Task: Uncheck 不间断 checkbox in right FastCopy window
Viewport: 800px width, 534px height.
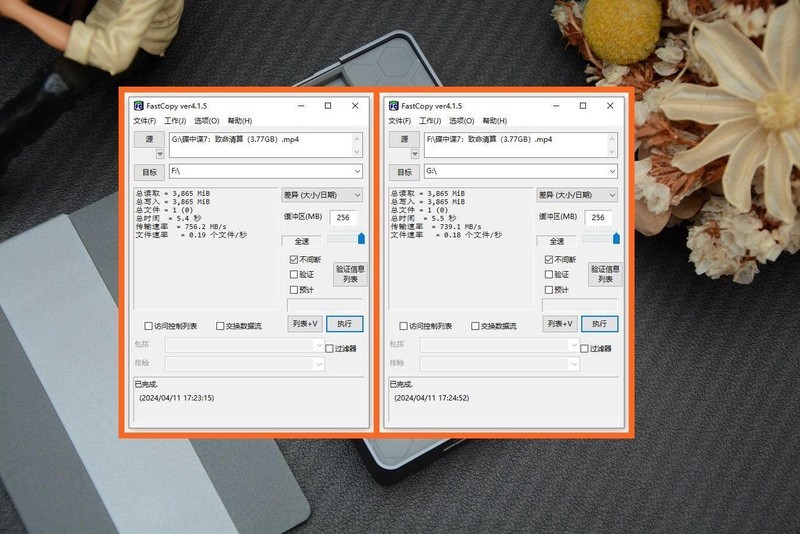Action: coord(549,260)
